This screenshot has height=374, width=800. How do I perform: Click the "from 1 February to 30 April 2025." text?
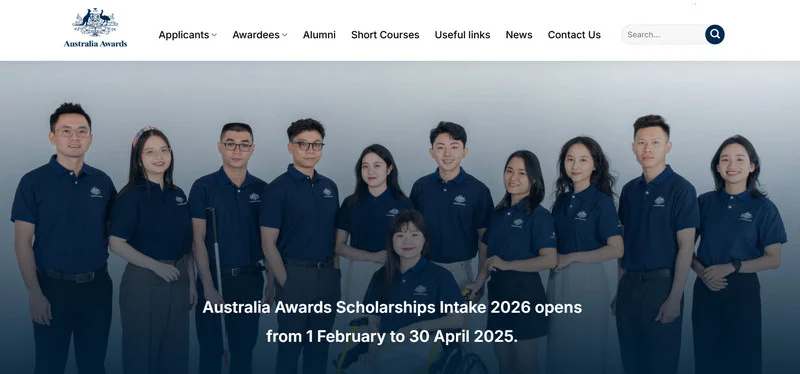392,337
